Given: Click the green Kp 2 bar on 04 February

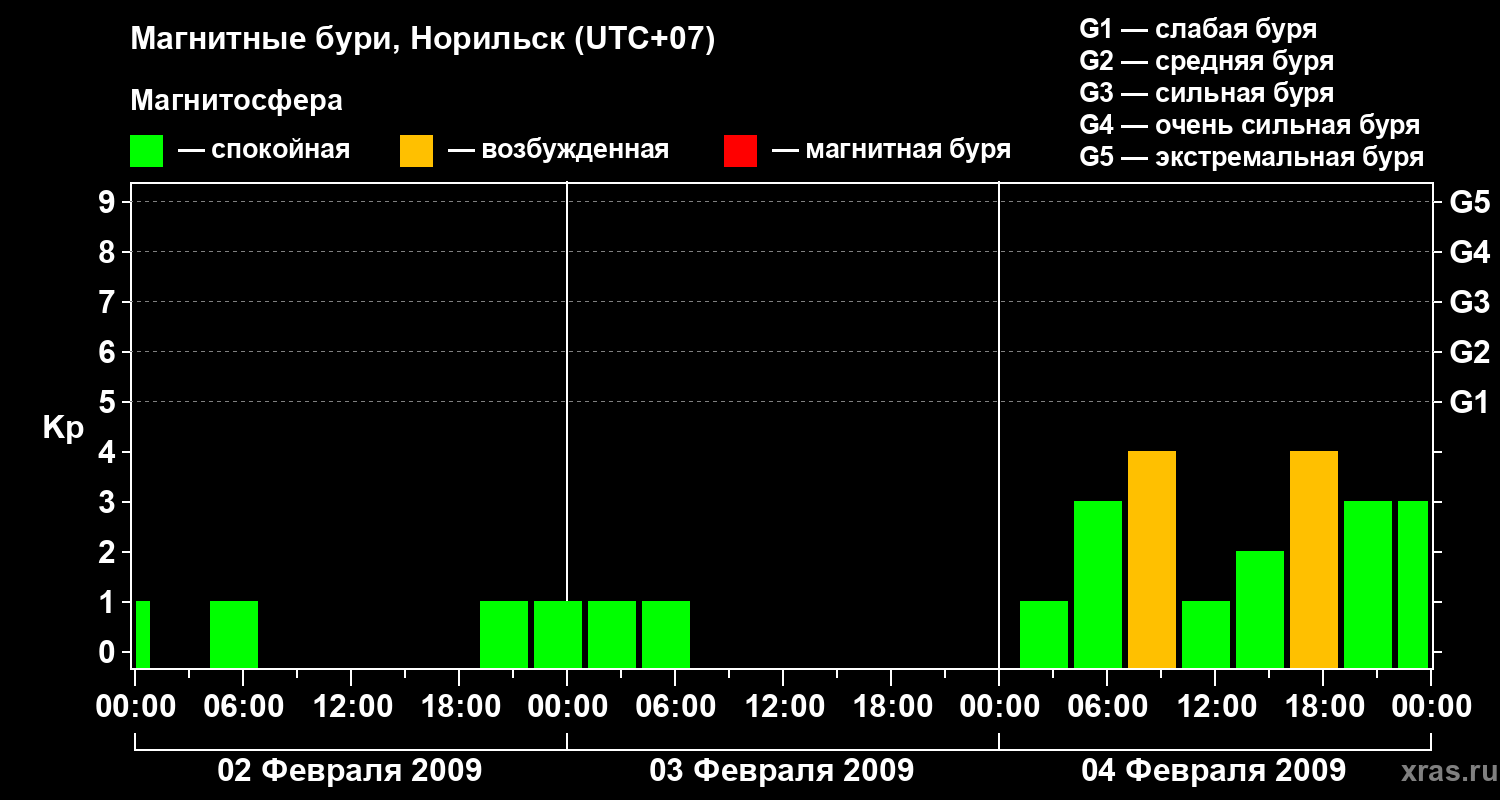Looking at the screenshot, I should pos(1260,610).
